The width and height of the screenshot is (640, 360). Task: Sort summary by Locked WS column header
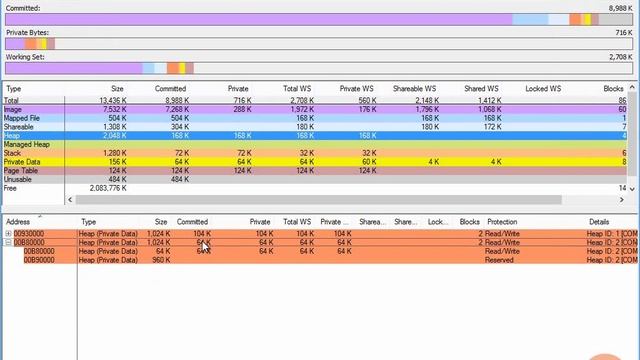[543, 89]
